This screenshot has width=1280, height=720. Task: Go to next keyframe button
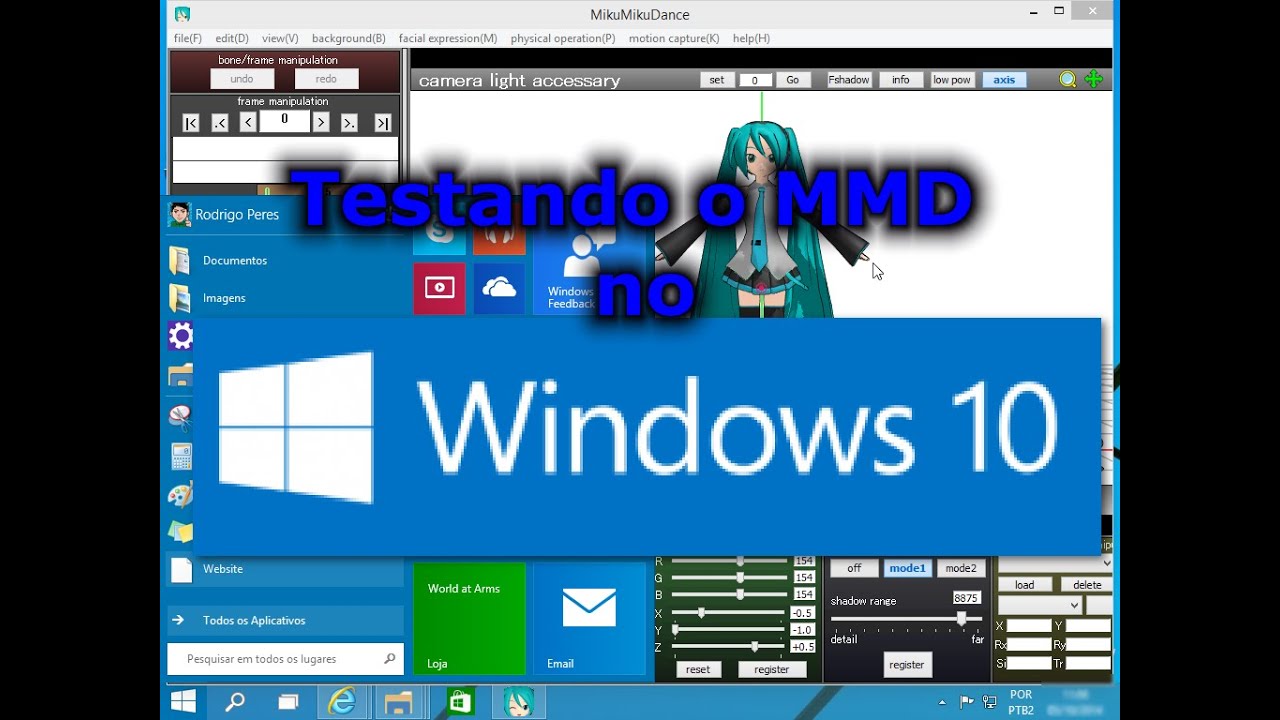(x=349, y=123)
